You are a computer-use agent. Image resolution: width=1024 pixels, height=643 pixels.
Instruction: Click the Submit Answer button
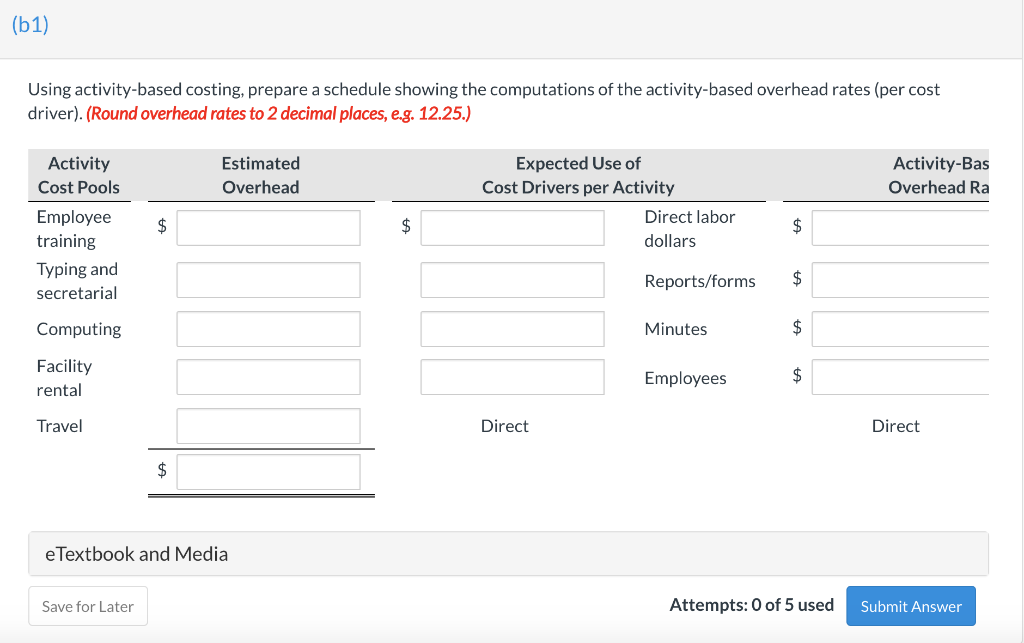[910, 605]
